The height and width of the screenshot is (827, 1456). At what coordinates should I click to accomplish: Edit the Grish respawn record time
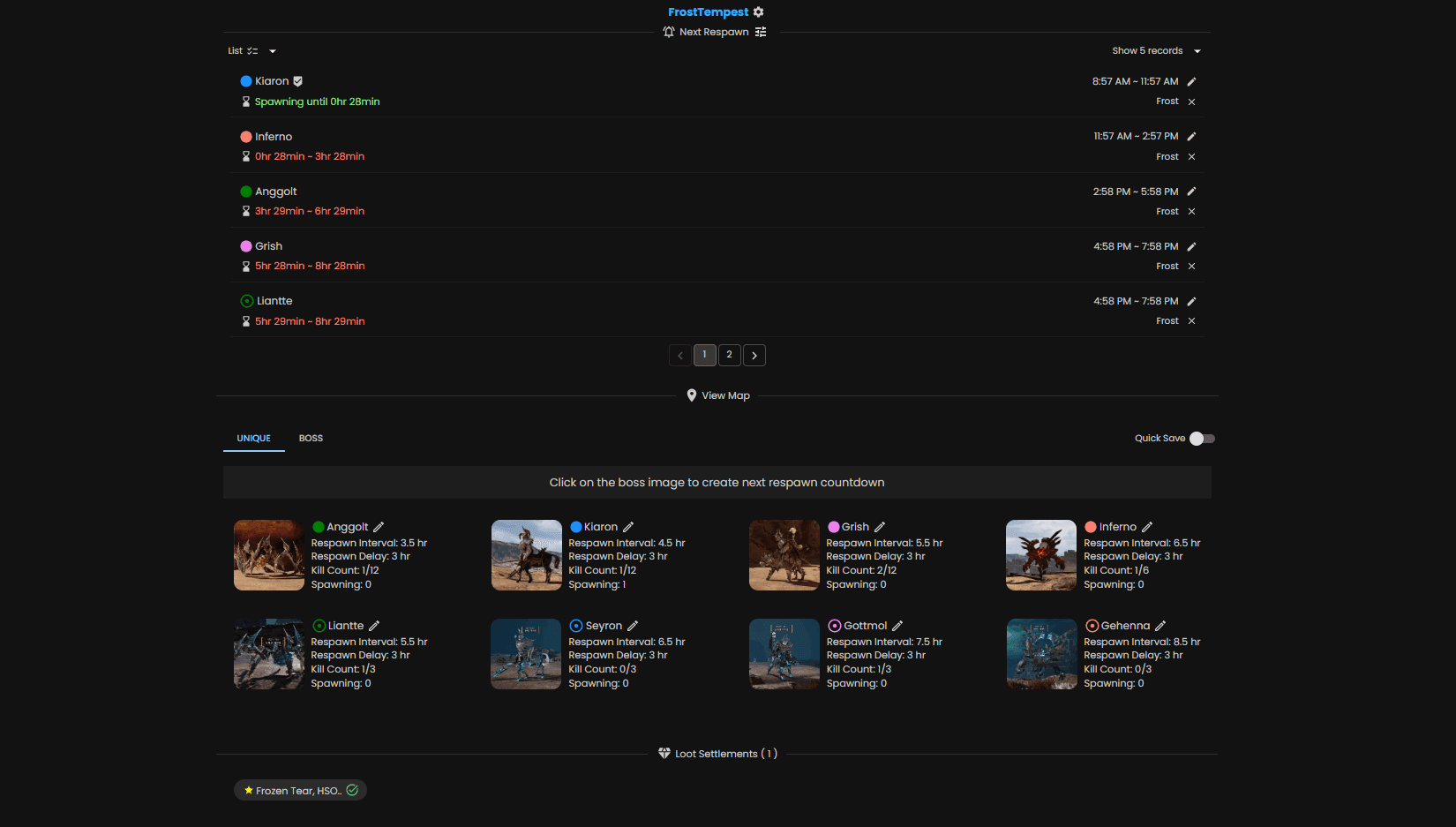[1191, 246]
